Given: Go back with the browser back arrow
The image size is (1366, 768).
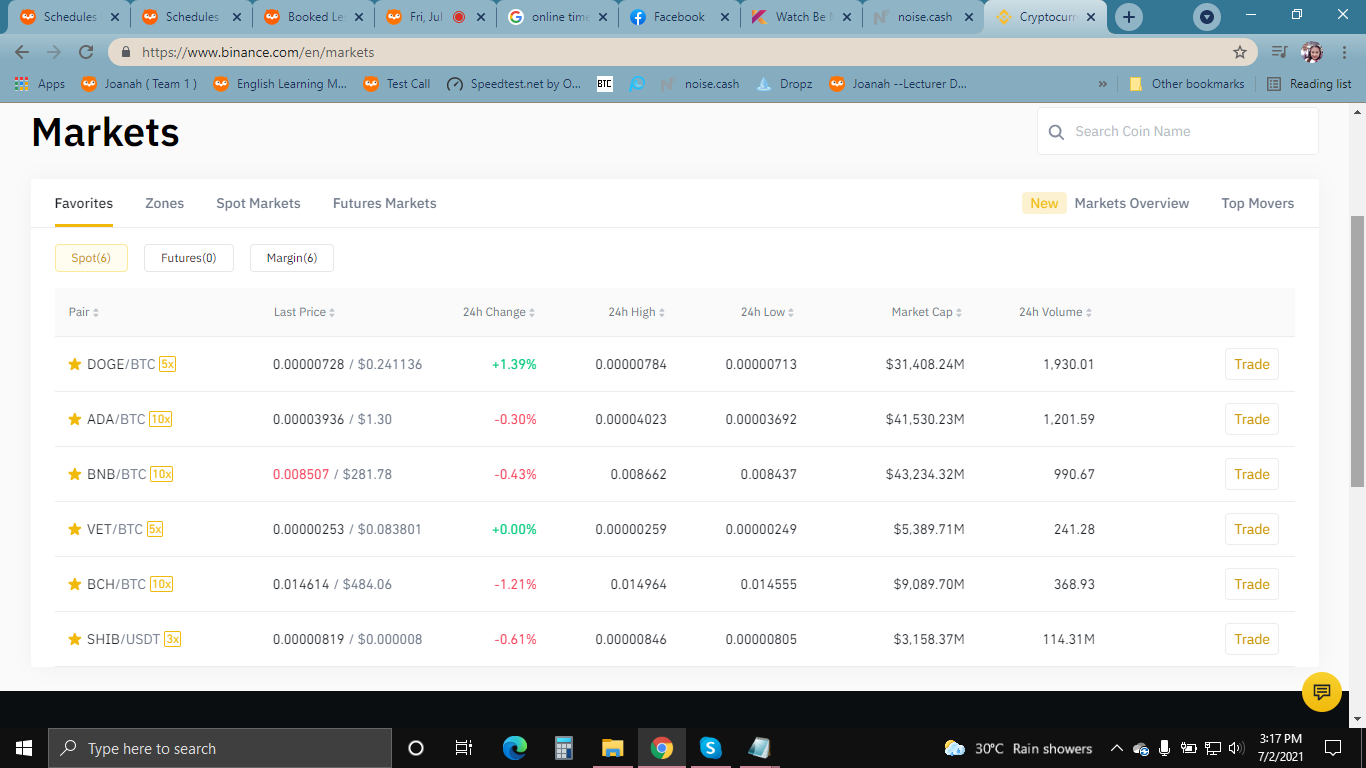Looking at the screenshot, I should pos(22,52).
